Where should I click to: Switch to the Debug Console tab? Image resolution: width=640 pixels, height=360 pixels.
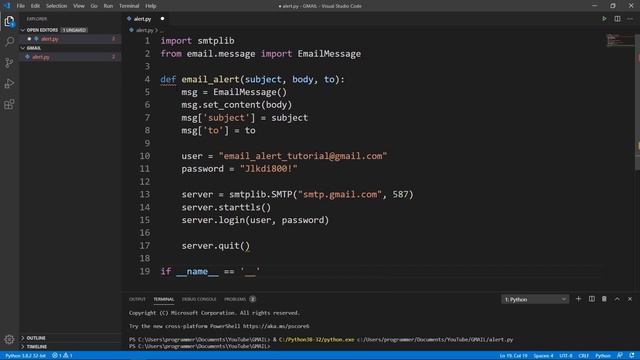[x=199, y=299]
